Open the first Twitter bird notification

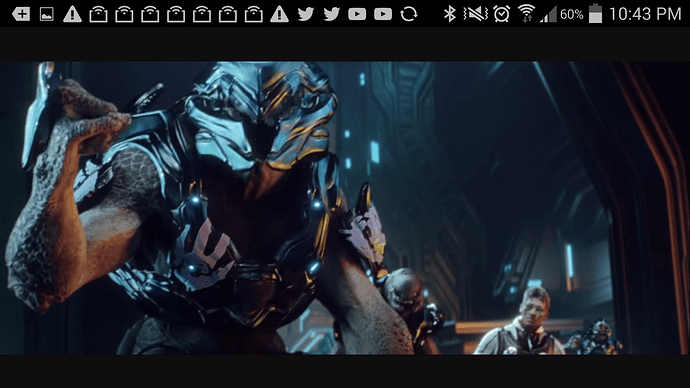coord(305,14)
